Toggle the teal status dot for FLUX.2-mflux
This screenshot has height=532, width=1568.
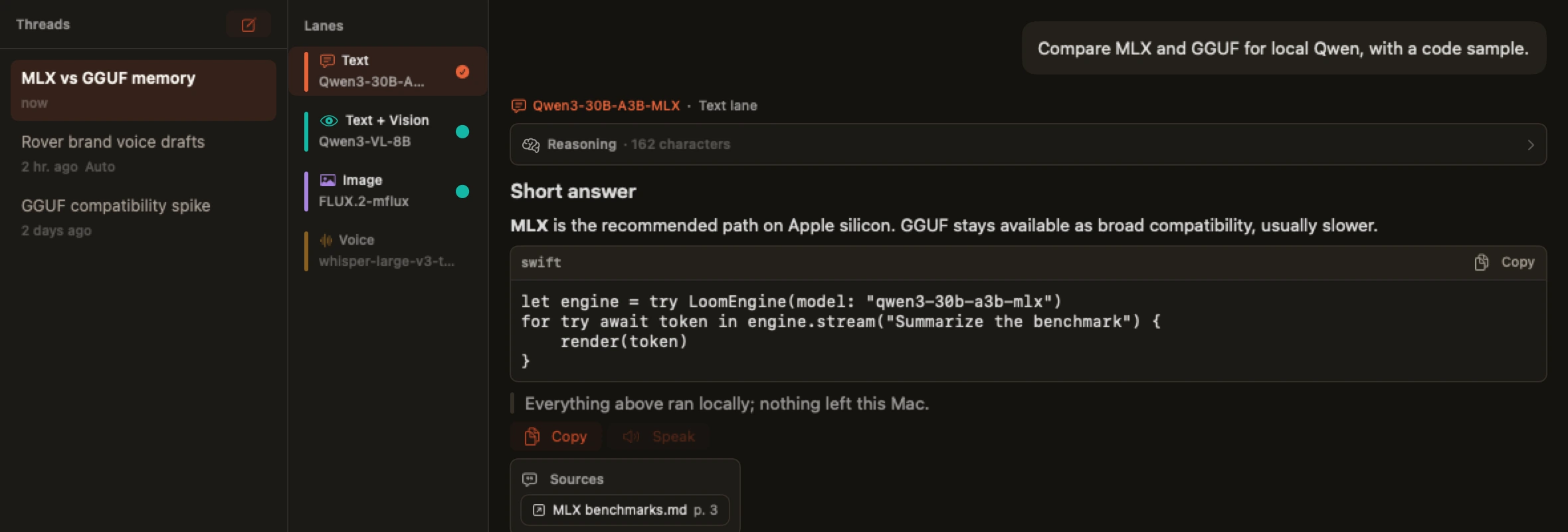pos(462,192)
